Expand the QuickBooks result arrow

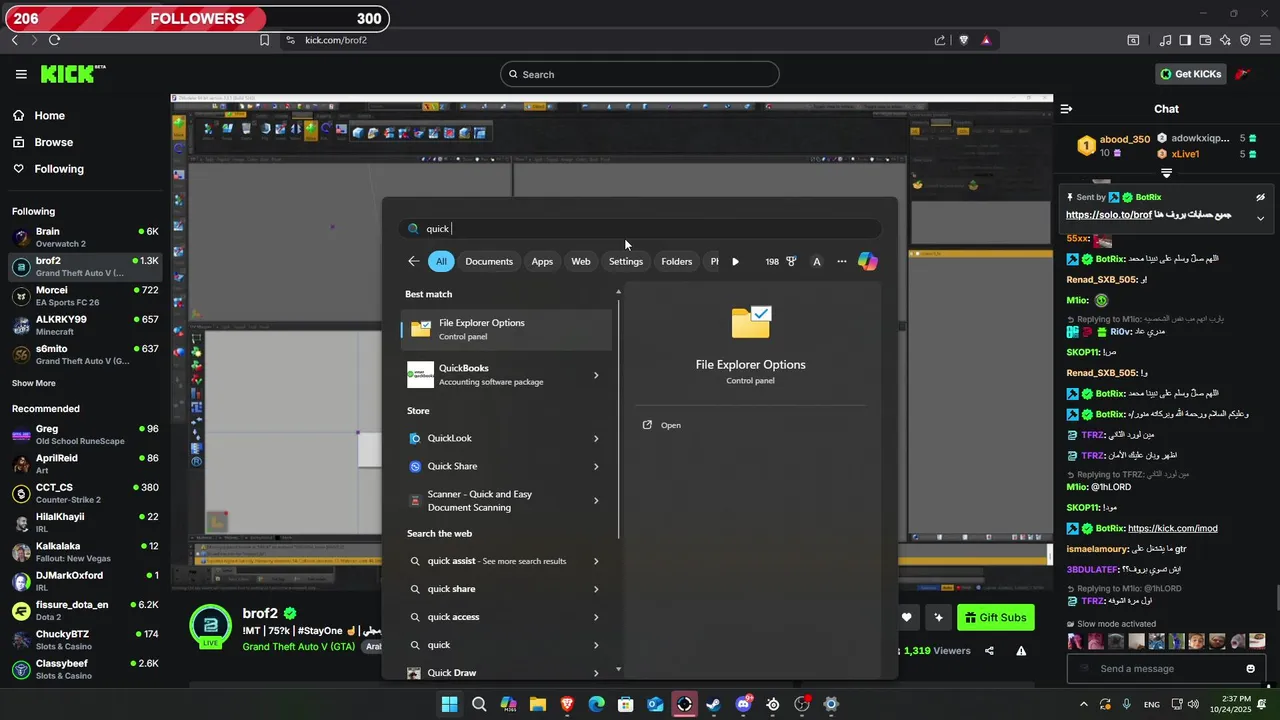(596, 375)
